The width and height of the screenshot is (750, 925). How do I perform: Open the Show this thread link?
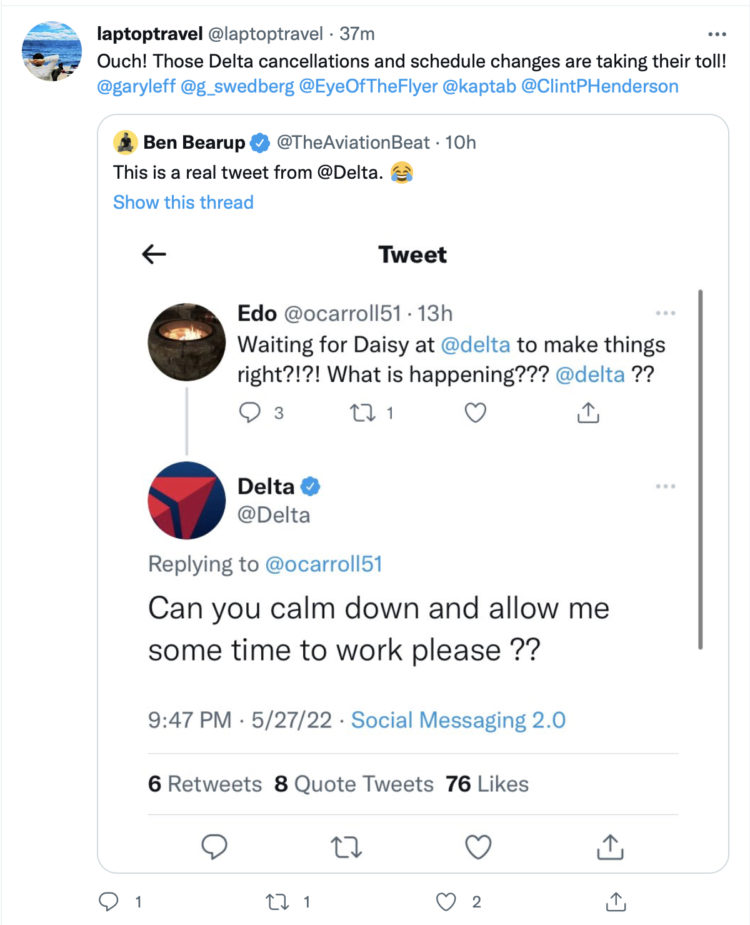tap(183, 202)
